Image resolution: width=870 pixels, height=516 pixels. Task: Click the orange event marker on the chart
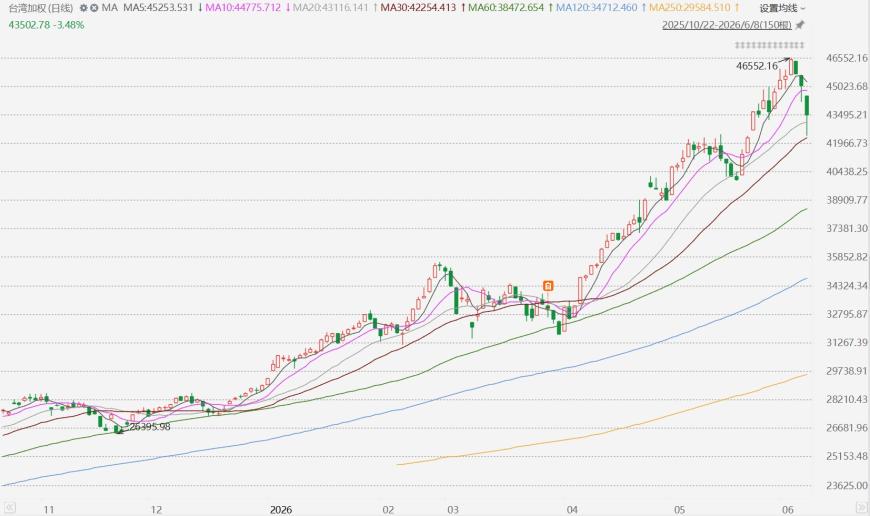click(x=548, y=286)
